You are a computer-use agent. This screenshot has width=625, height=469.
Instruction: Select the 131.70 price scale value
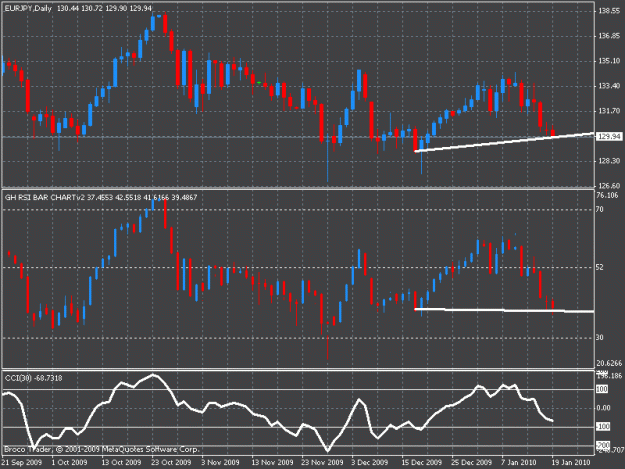tap(609, 111)
